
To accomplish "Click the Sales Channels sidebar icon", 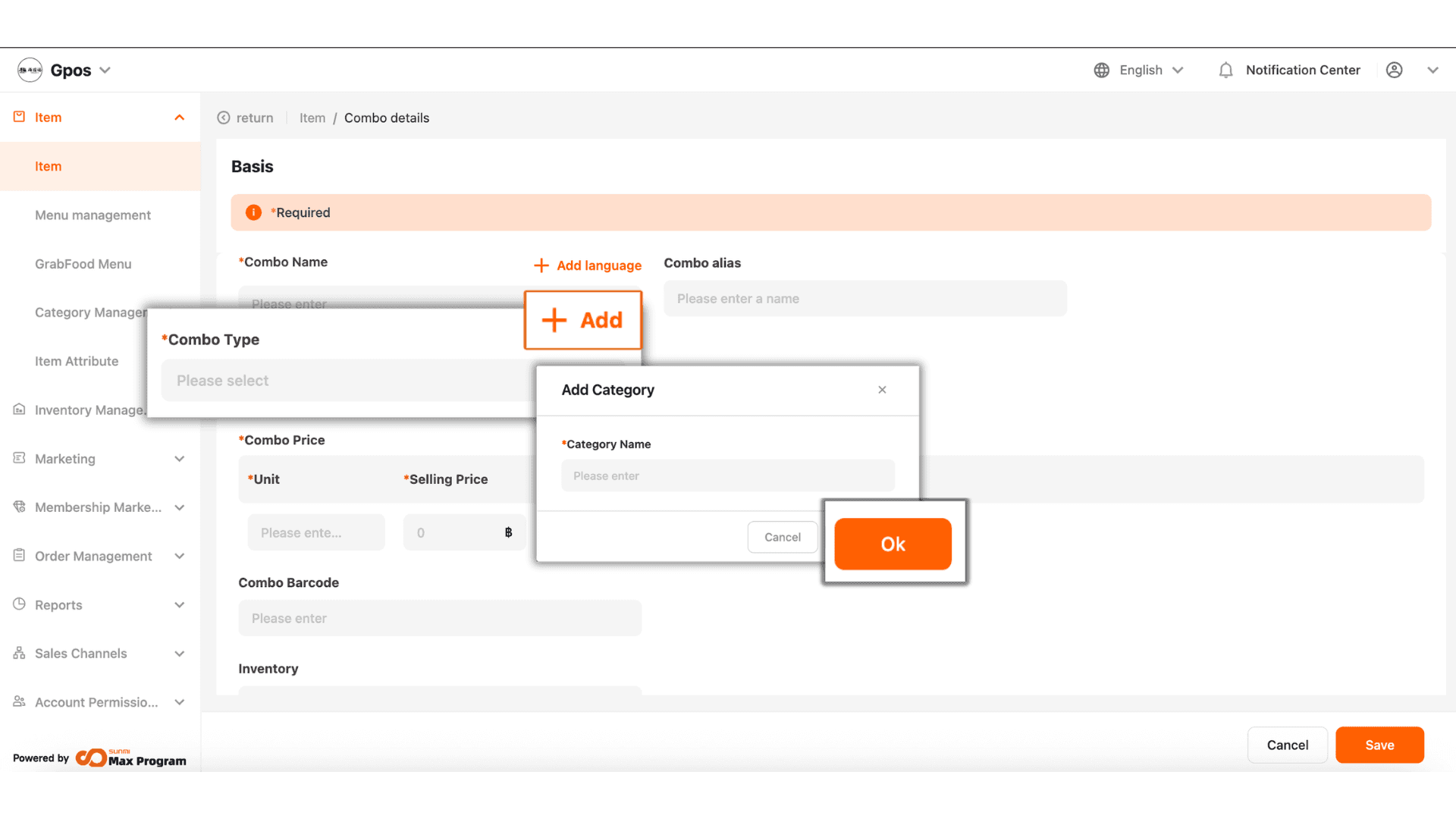I will tap(20, 653).
